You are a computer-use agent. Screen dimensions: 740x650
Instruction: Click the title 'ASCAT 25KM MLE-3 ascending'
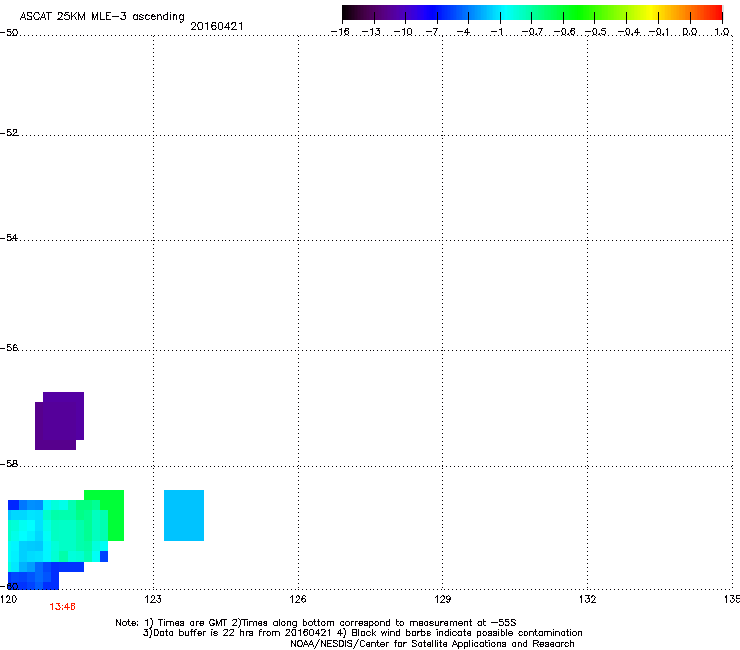pos(102,16)
